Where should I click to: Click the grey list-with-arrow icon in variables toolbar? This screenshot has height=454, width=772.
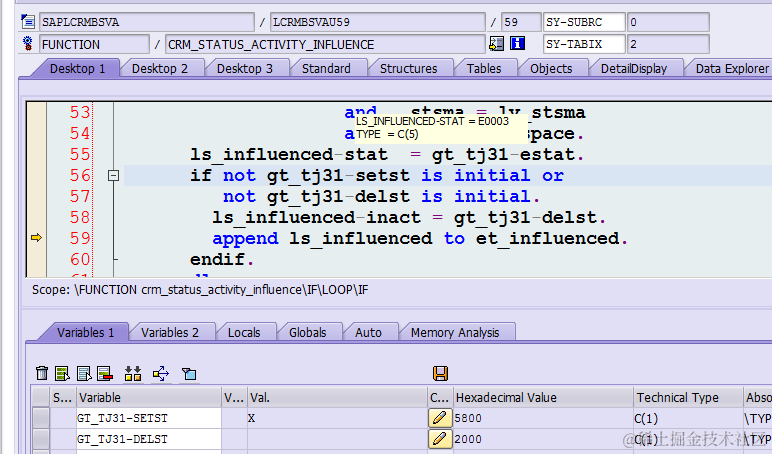tap(84, 373)
